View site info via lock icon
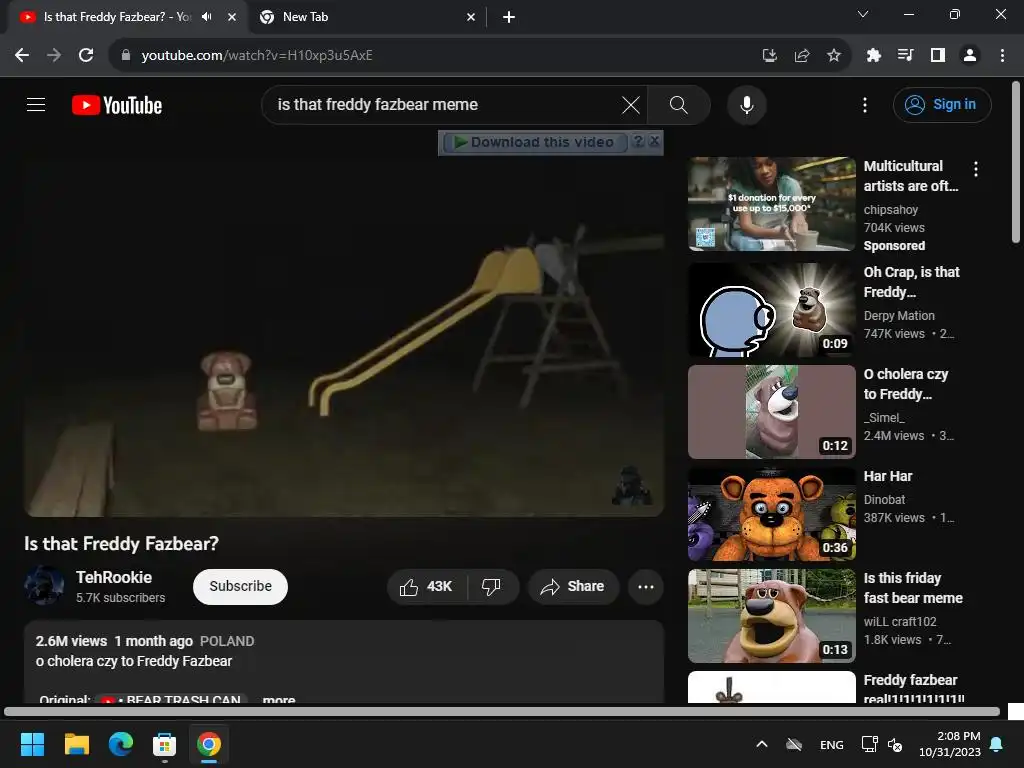 pyautogui.click(x=126, y=55)
